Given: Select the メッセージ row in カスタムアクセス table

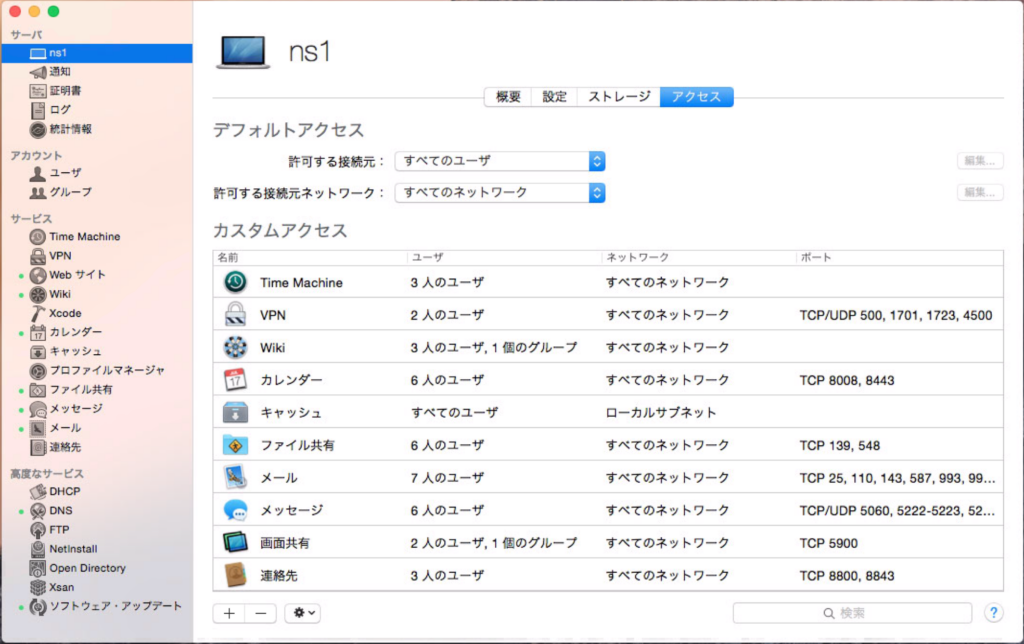Looking at the screenshot, I should (608, 510).
